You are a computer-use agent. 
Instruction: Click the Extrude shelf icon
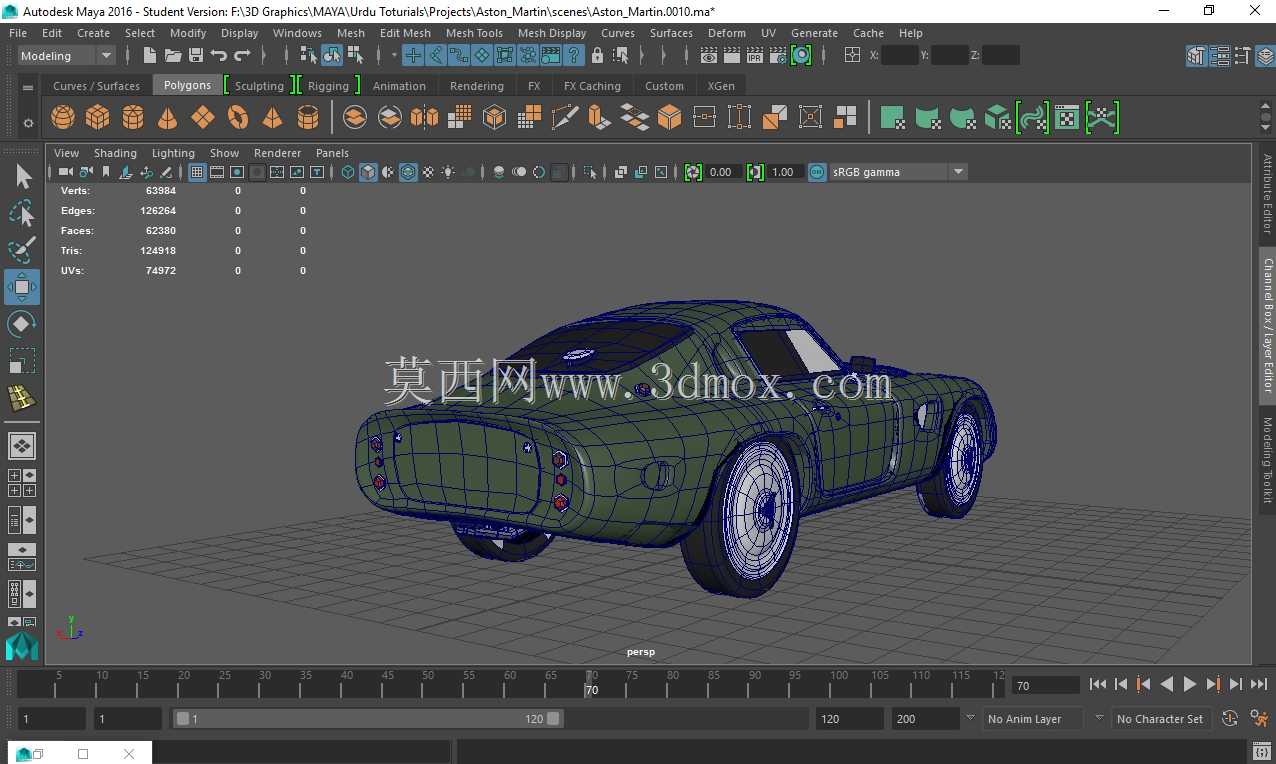coord(599,118)
